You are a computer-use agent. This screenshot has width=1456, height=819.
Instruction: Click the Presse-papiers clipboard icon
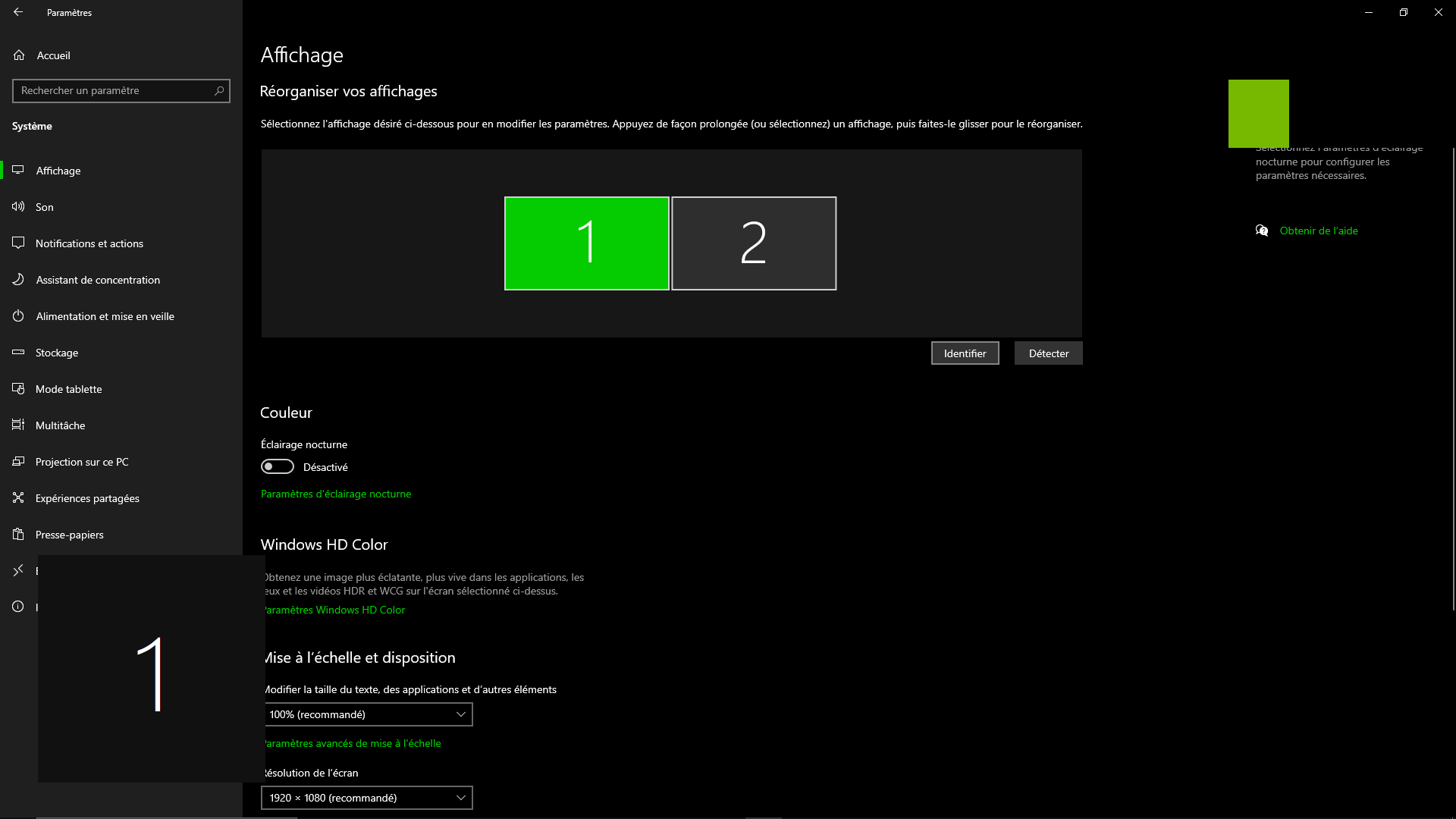pyautogui.click(x=18, y=534)
